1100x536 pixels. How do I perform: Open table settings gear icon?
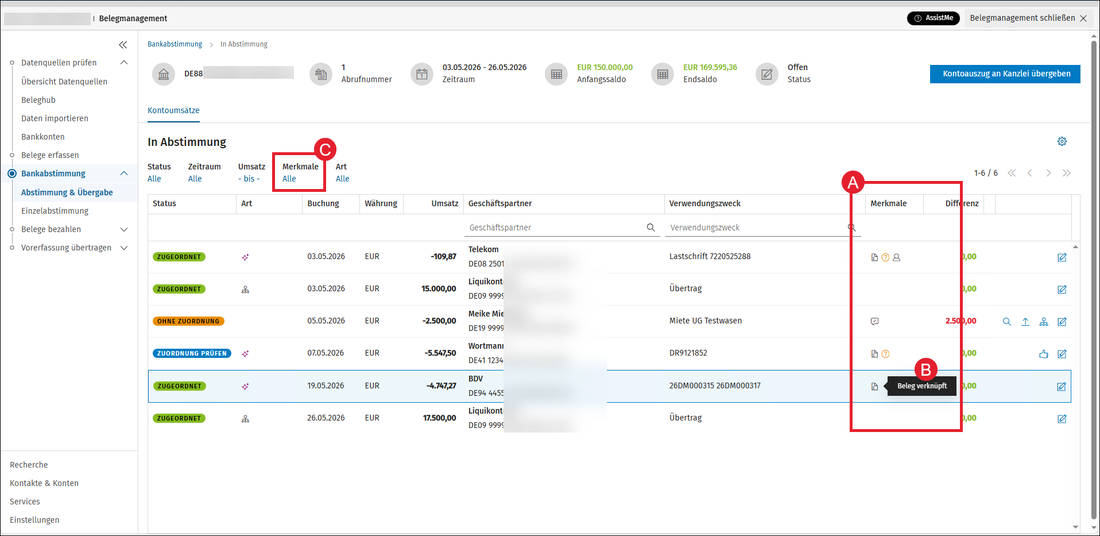tap(1061, 142)
